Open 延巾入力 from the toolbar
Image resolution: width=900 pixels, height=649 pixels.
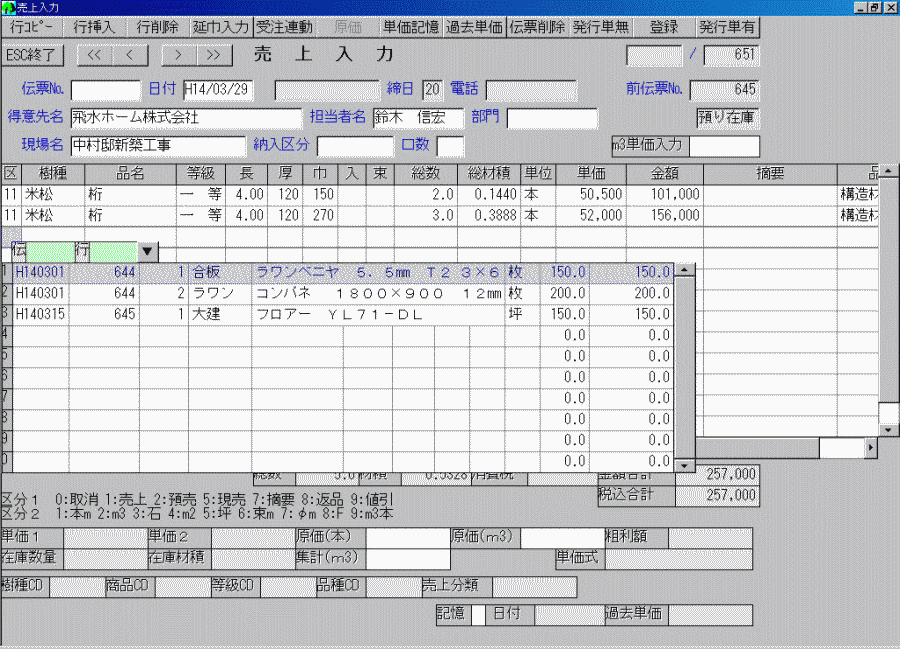220,27
